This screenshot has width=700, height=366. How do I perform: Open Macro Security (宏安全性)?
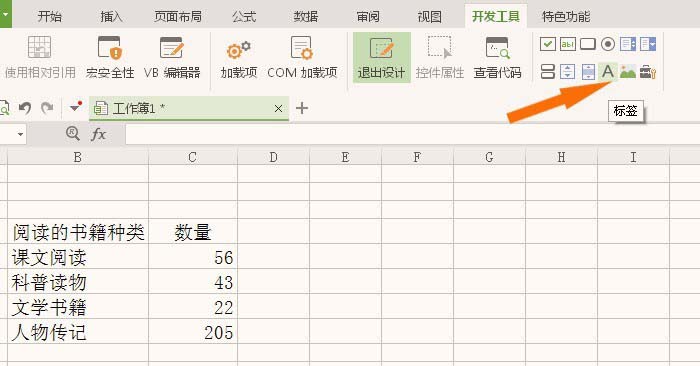tap(110, 58)
